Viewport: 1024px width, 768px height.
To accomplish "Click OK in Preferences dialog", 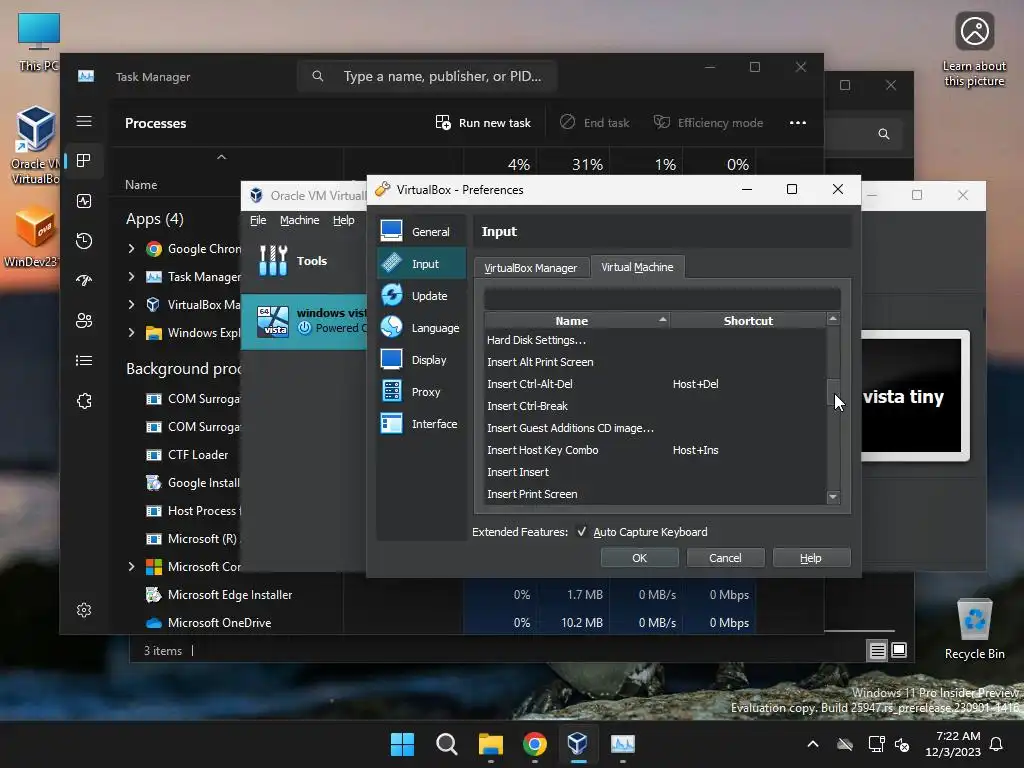I will tap(639, 558).
